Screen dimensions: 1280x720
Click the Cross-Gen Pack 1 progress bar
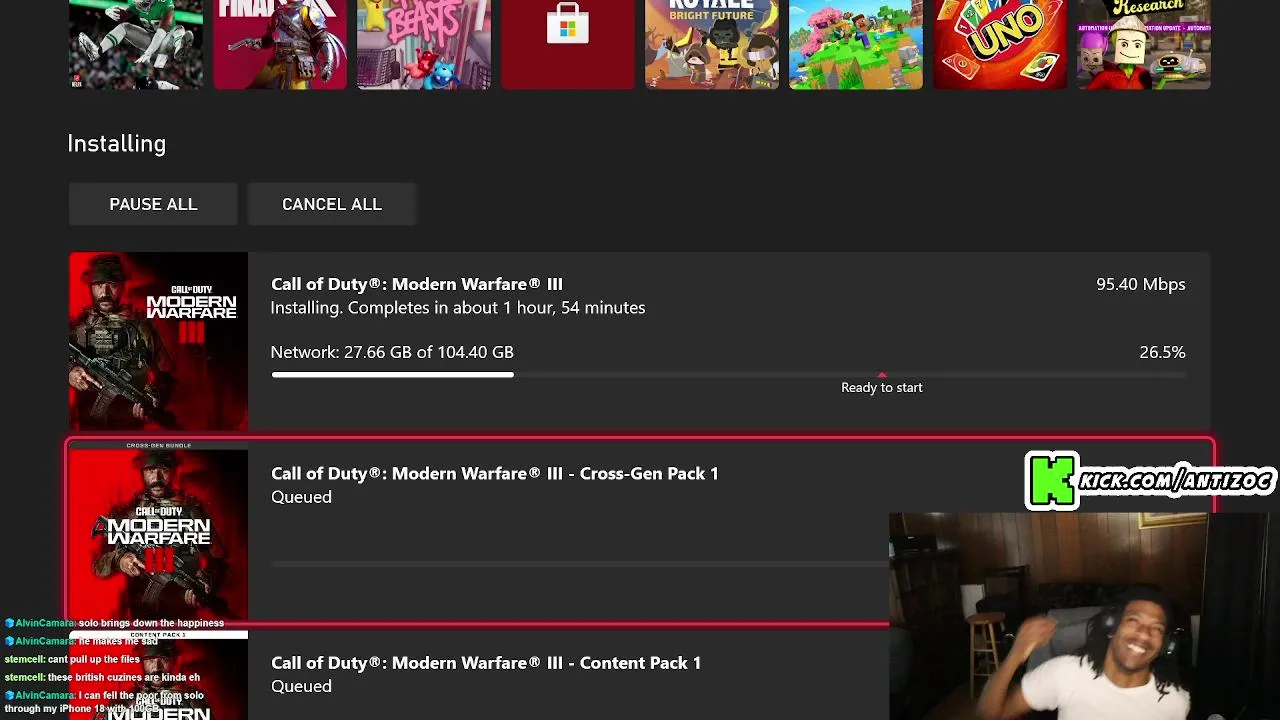pos(580,564)
